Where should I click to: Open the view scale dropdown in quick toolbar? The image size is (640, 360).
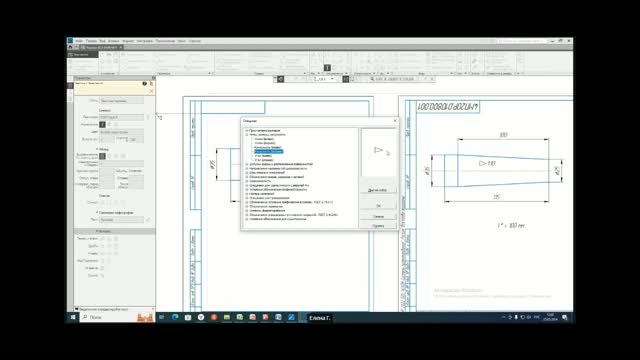click(324, 79)
